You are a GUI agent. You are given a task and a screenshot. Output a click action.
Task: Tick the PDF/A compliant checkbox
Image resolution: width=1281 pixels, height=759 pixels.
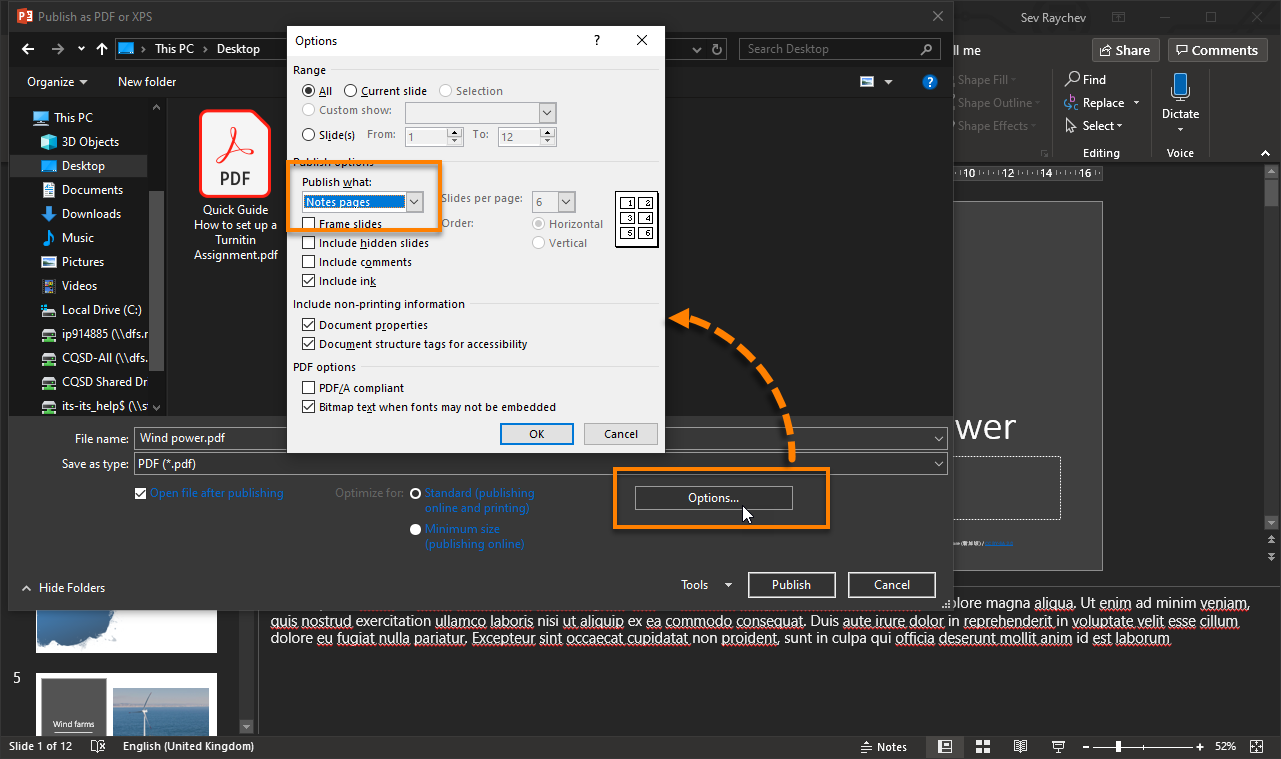coord(309,388)
